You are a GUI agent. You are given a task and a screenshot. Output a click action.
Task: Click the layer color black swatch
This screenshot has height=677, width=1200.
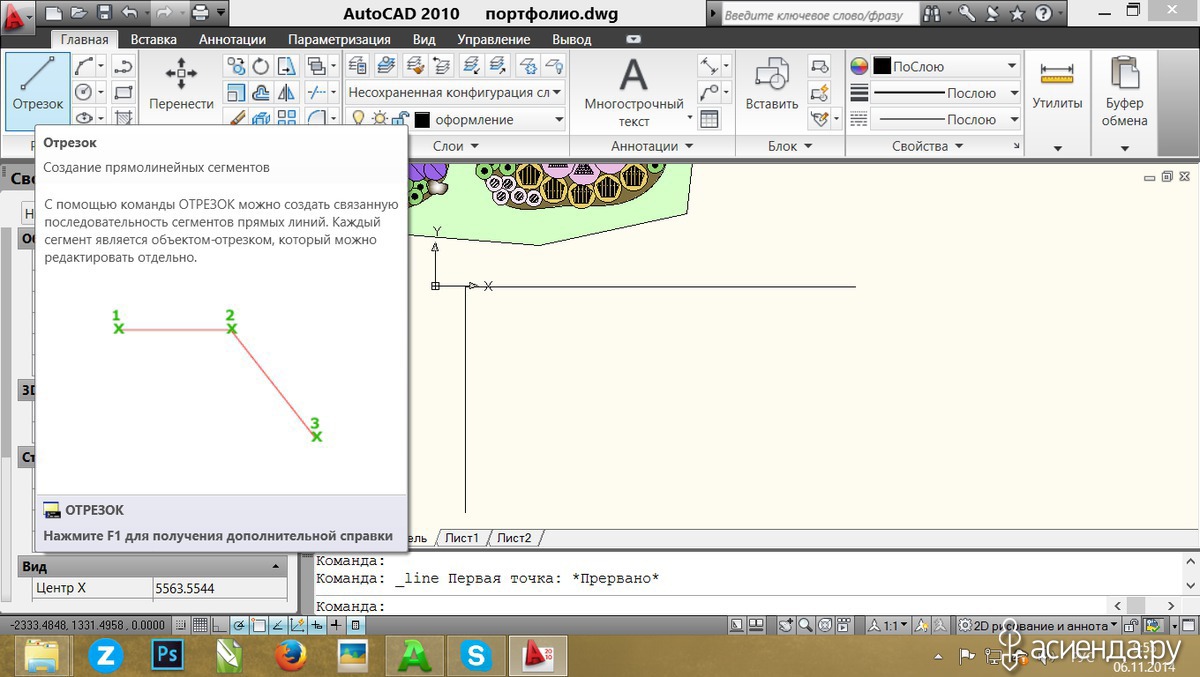click(422, 119)
